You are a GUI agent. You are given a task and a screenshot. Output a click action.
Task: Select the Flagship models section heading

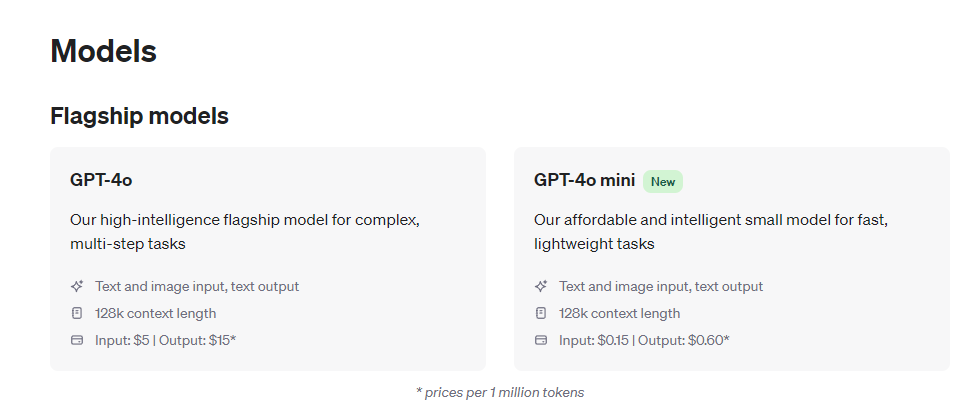pyautogui.click(x=139, y=116)
